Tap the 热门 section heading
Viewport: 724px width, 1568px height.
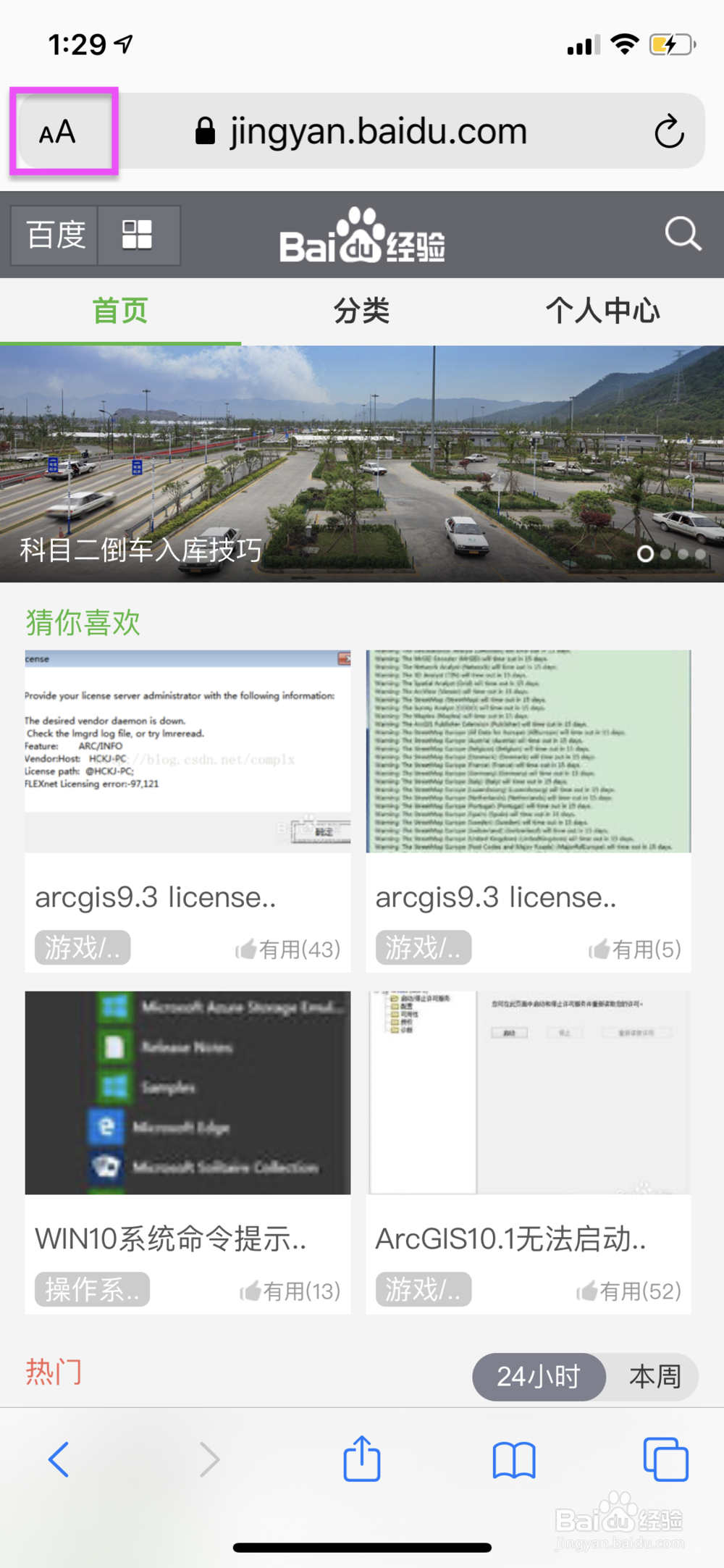click(54, 1372)
